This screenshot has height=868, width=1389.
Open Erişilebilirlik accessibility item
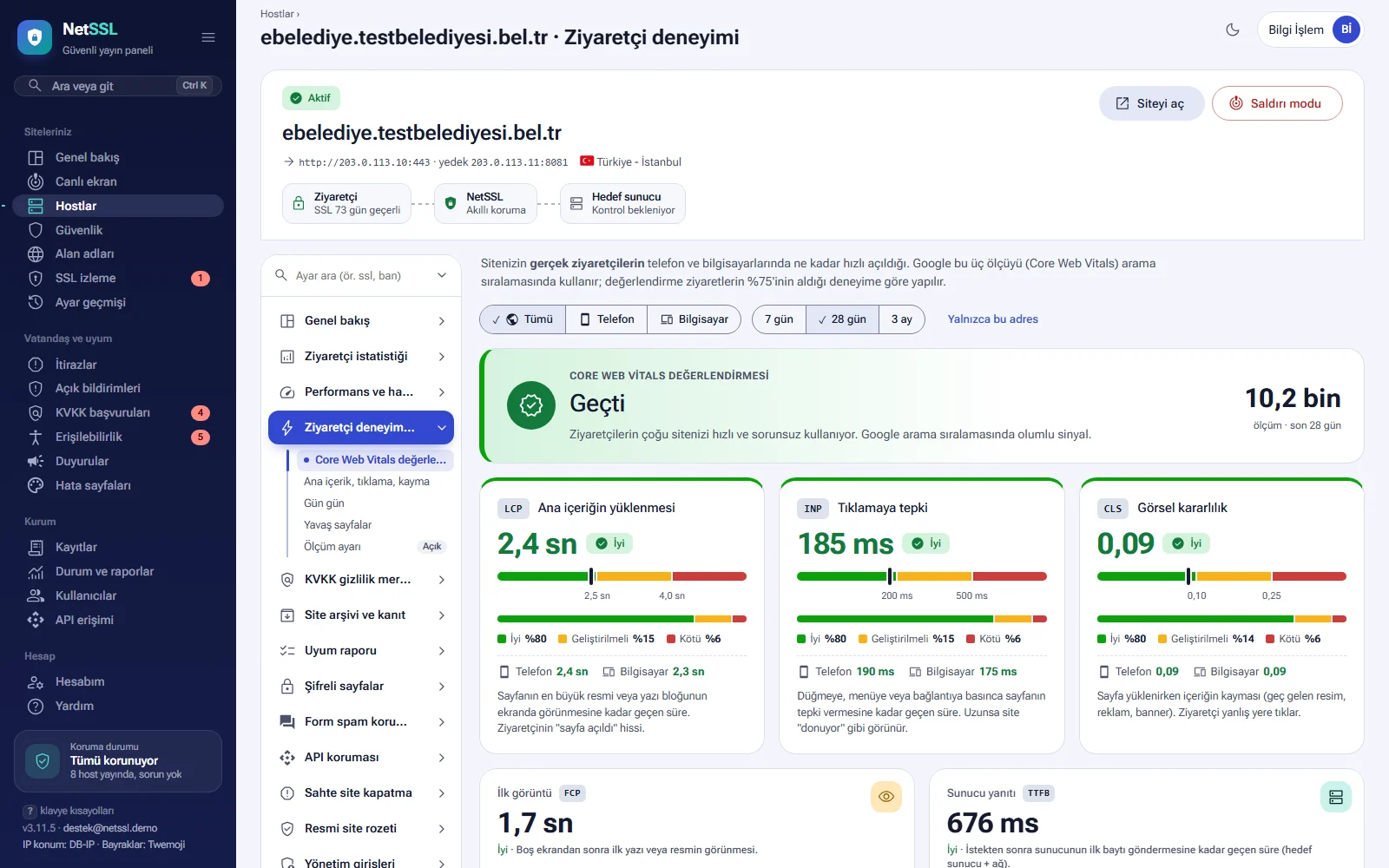coord(118,437)
